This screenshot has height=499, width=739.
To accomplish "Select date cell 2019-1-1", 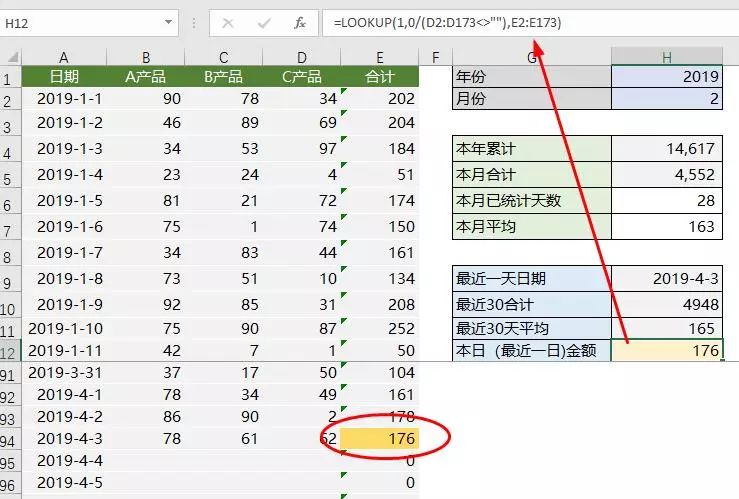I will point(64,98).
